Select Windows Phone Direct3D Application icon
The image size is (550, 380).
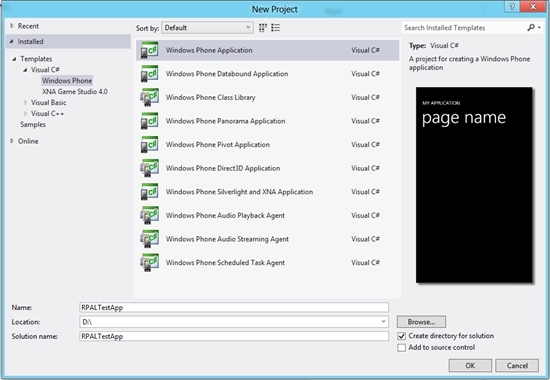pos(149,168)
